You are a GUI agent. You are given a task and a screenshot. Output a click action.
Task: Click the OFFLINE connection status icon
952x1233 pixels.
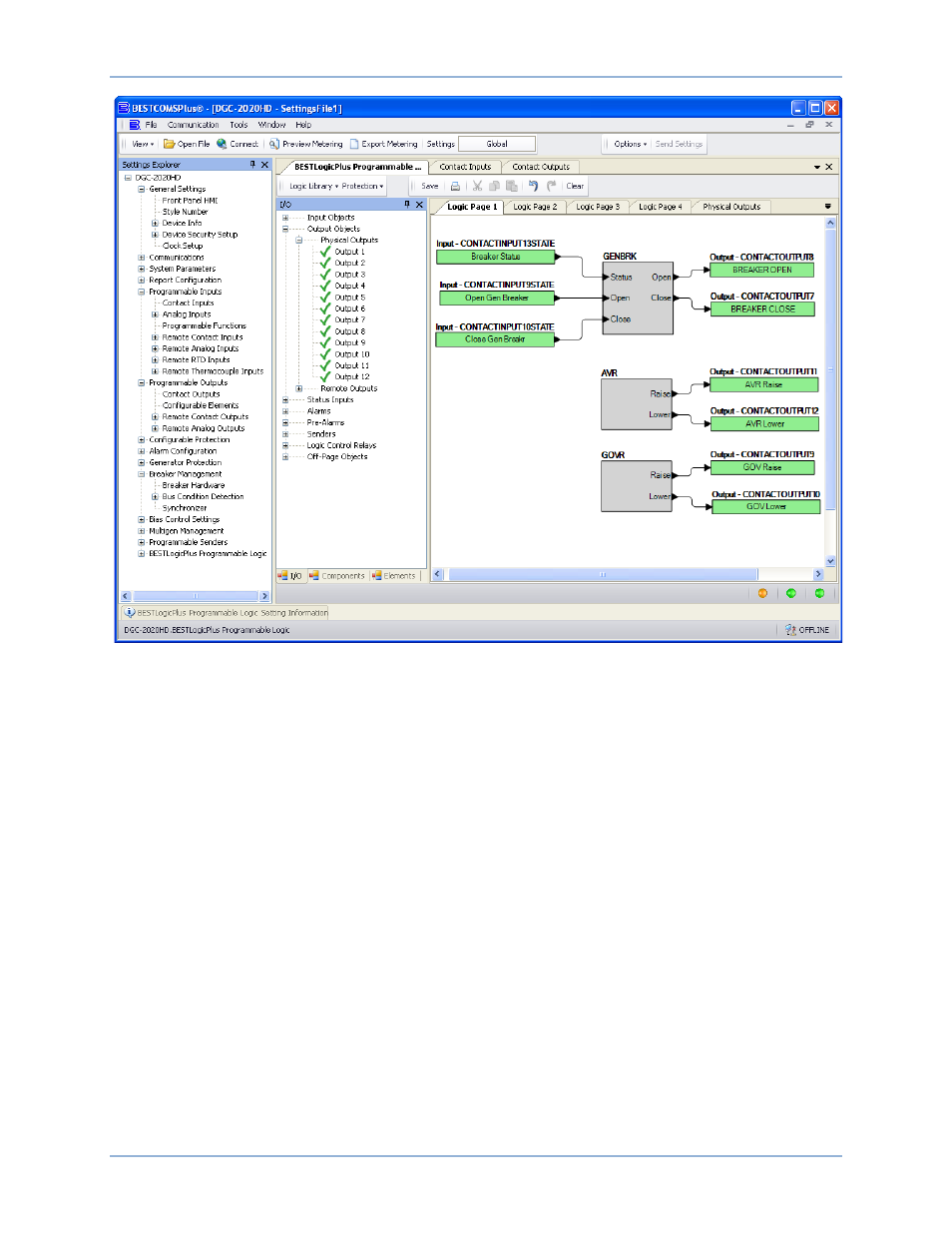[x=790, y=630]
